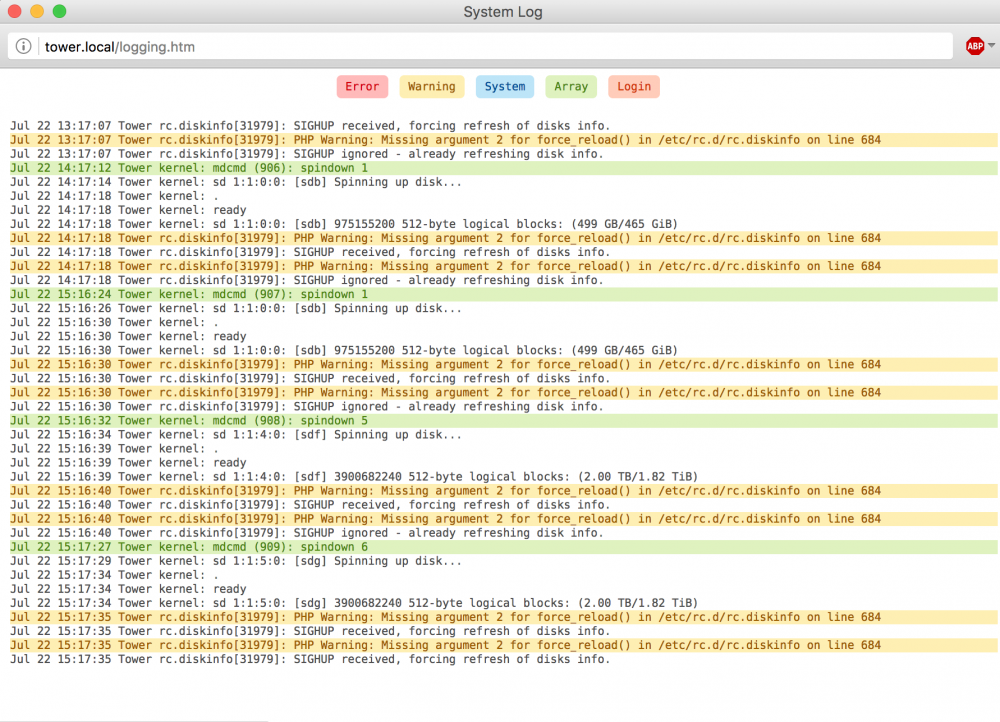Click the 14:17:18 '[sdb] 975155200 512-byte' line
1000x722 pixels.
click(x=344, y=224)
